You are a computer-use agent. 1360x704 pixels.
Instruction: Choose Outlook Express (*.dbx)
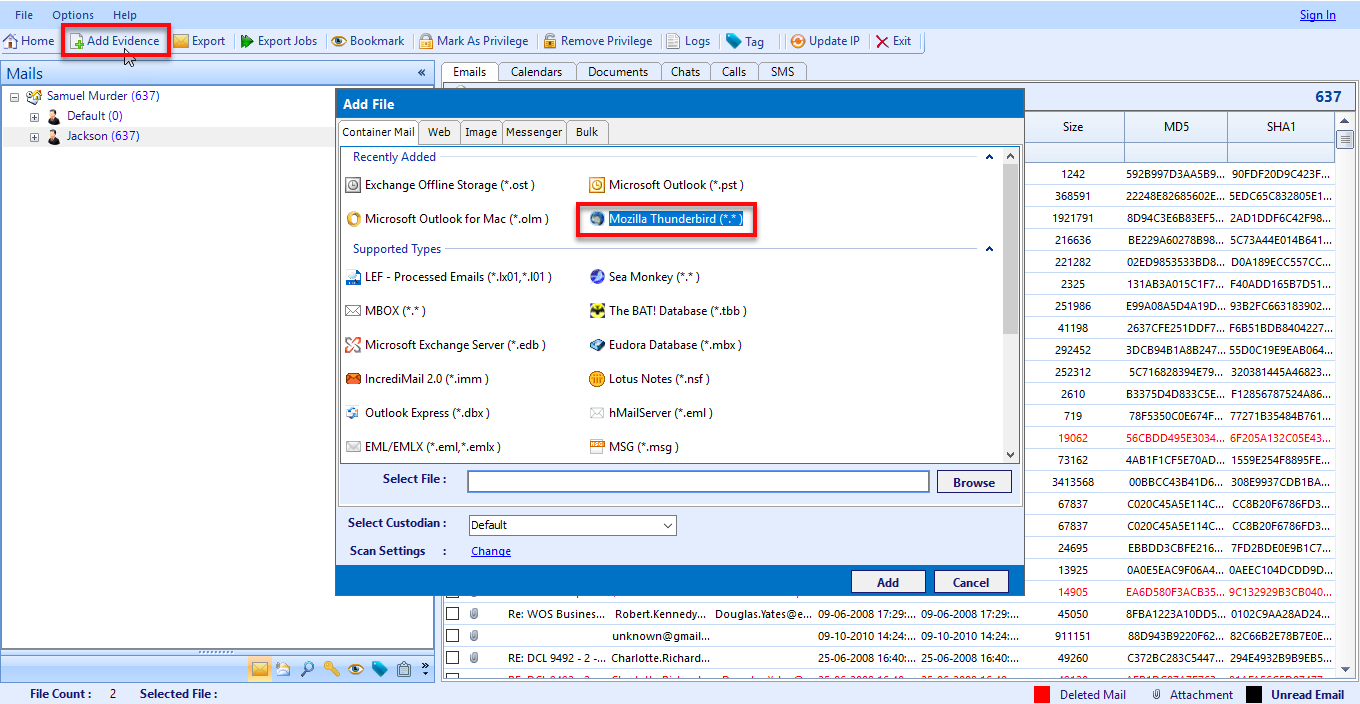click(417, 413)
